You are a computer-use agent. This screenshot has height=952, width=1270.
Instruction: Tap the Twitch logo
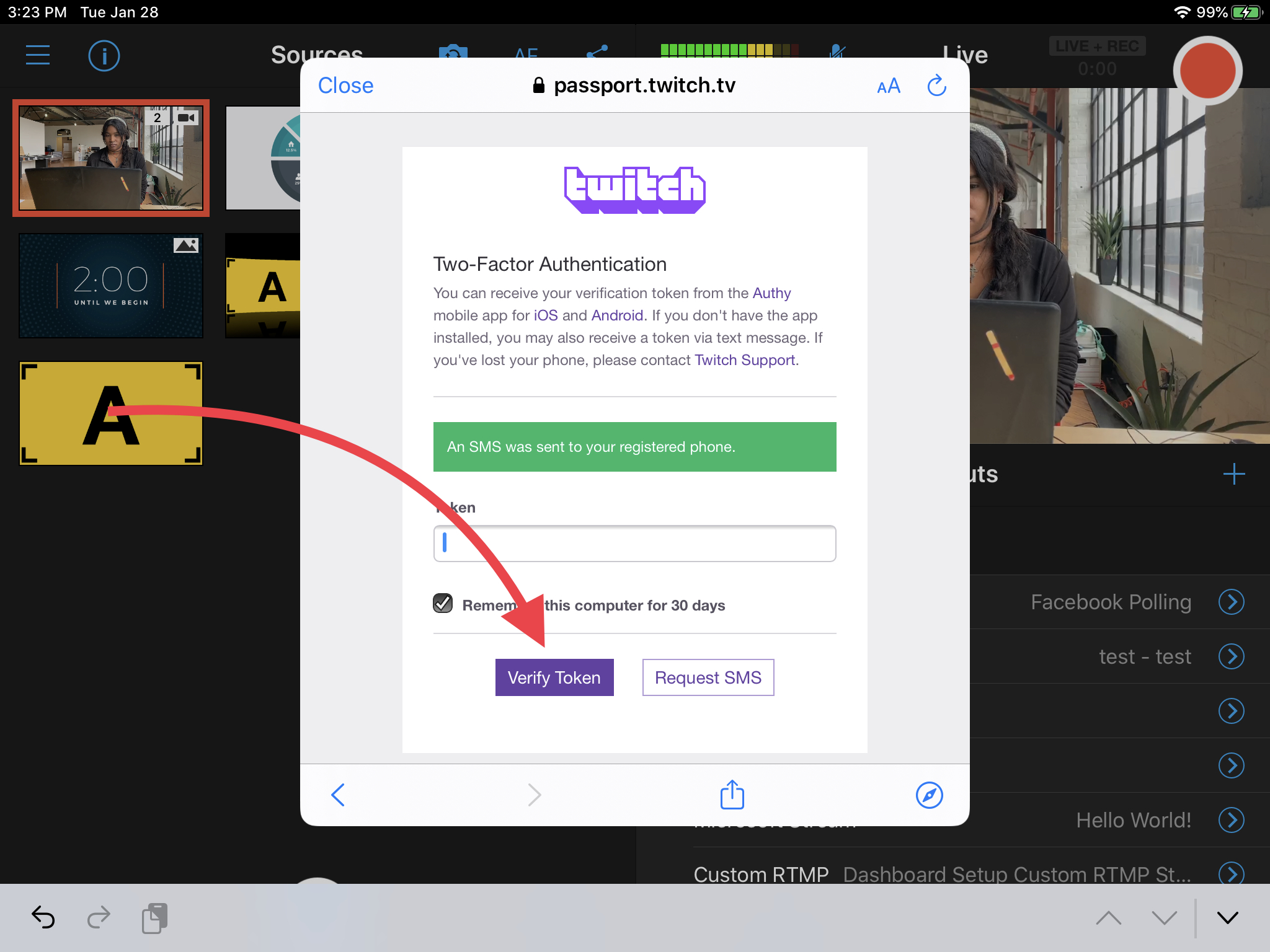634,190
